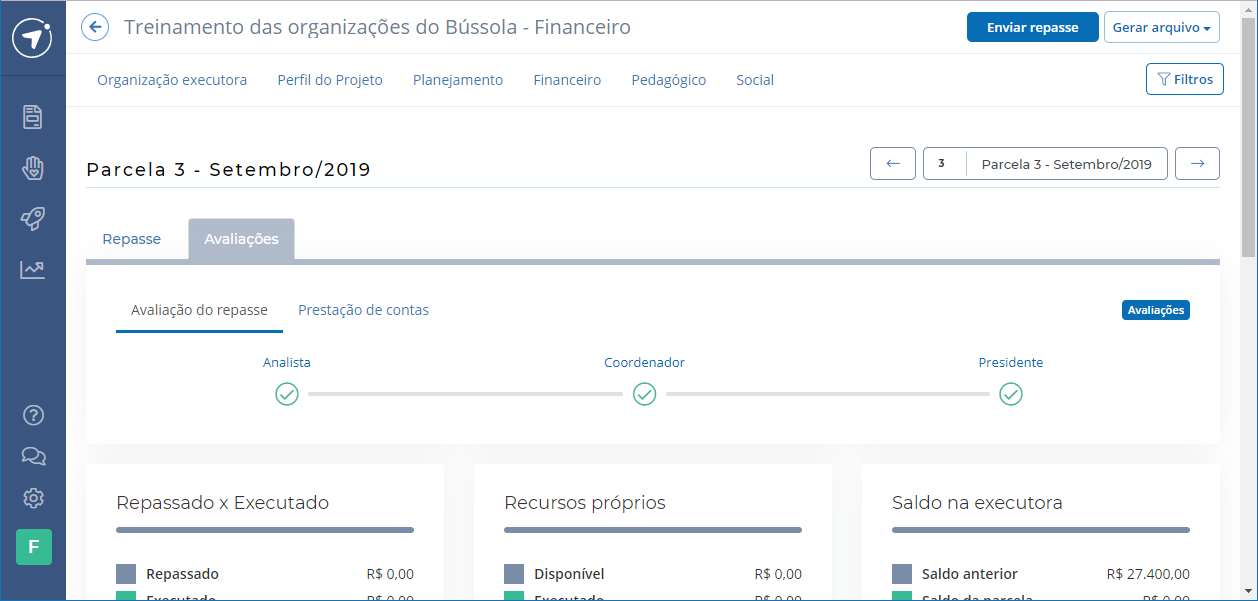Select the Avaliação do repasse subtab
Image resolution: width=1258 pixels, height=601 pixels.
point(199,310)
